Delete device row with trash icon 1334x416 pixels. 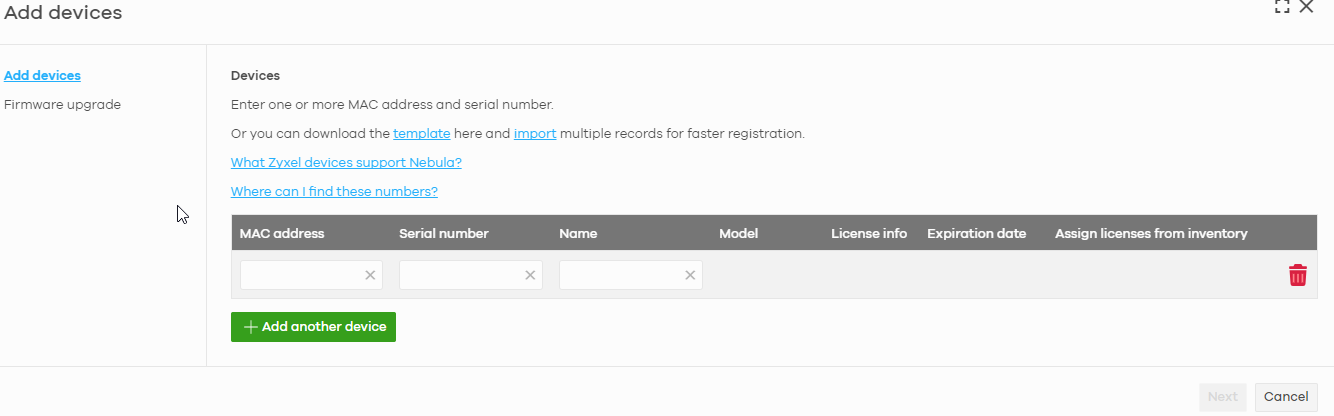point(1297,275)
